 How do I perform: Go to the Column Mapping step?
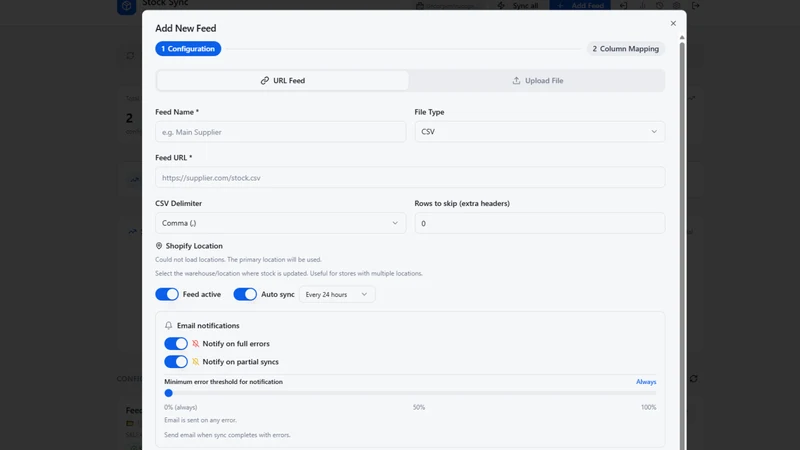tap(626, 49)
